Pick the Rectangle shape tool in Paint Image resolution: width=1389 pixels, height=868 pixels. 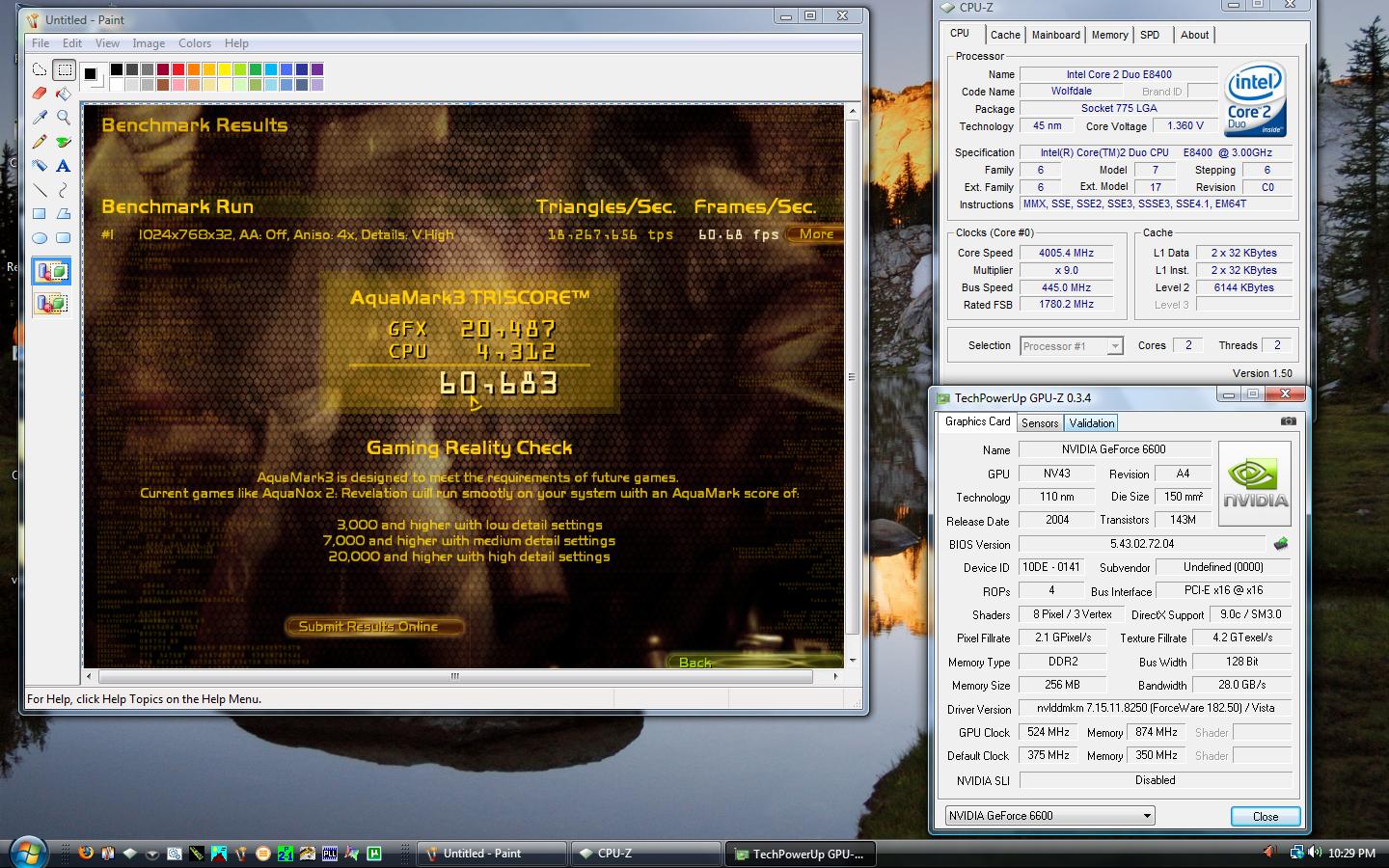(40, 214)
